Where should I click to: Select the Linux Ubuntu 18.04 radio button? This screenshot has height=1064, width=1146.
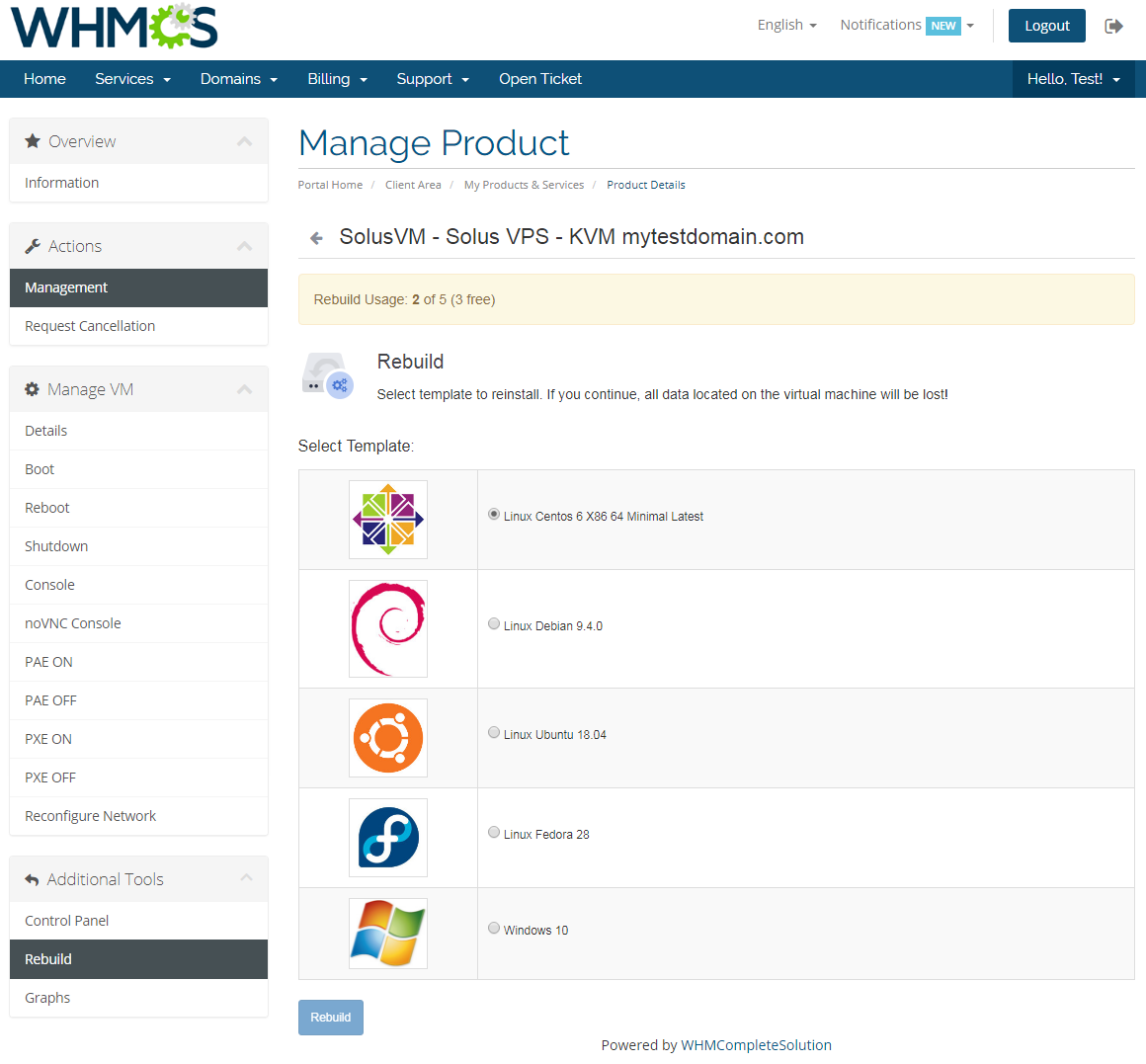[493, 732]
